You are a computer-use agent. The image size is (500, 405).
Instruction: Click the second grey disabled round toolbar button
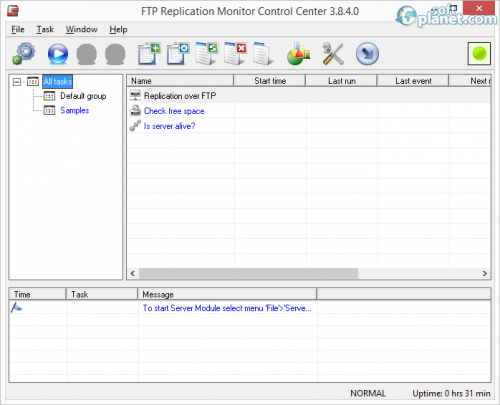pos(115,54)
